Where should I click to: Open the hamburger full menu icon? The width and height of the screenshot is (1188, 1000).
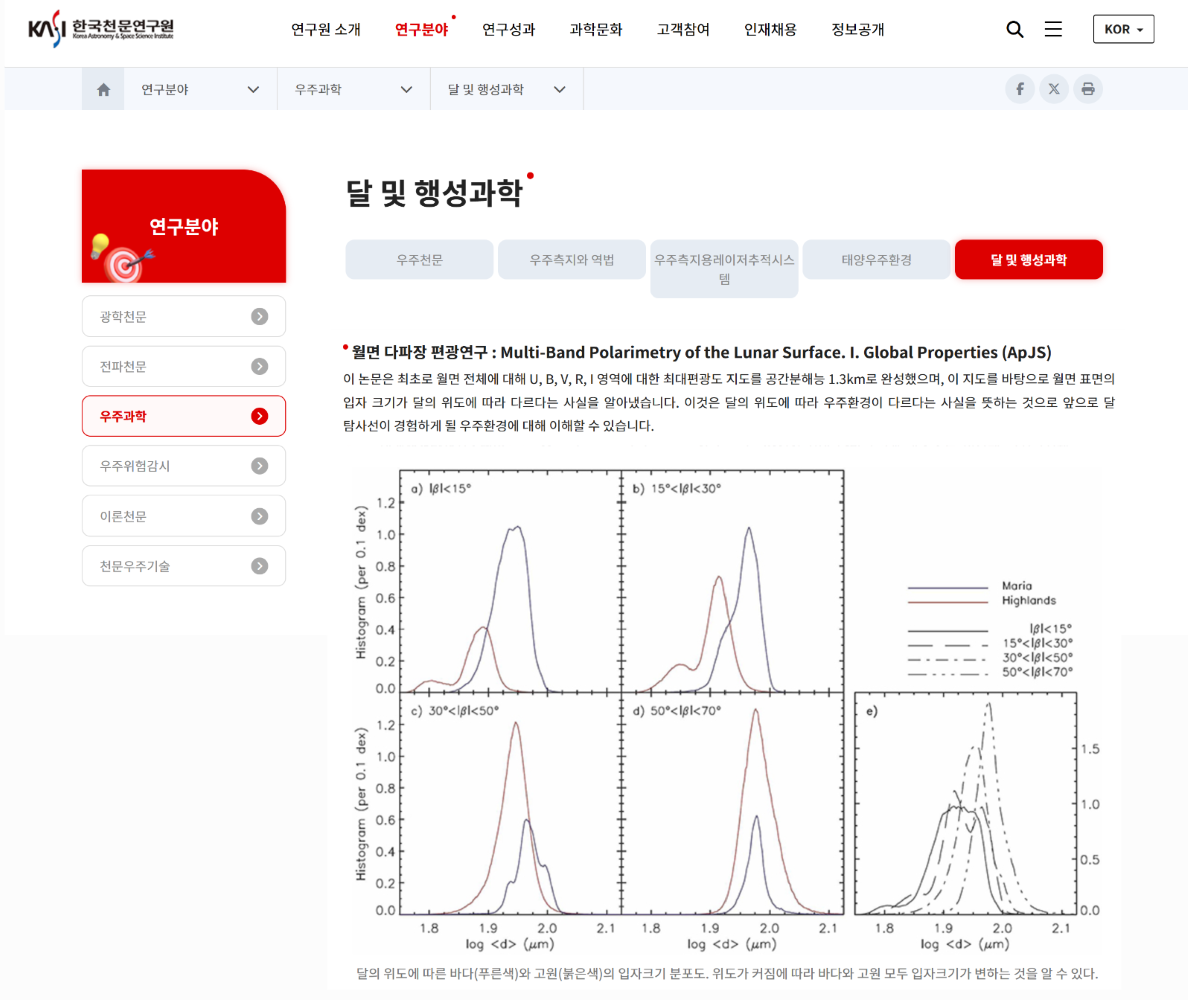tap(1053, 30)
